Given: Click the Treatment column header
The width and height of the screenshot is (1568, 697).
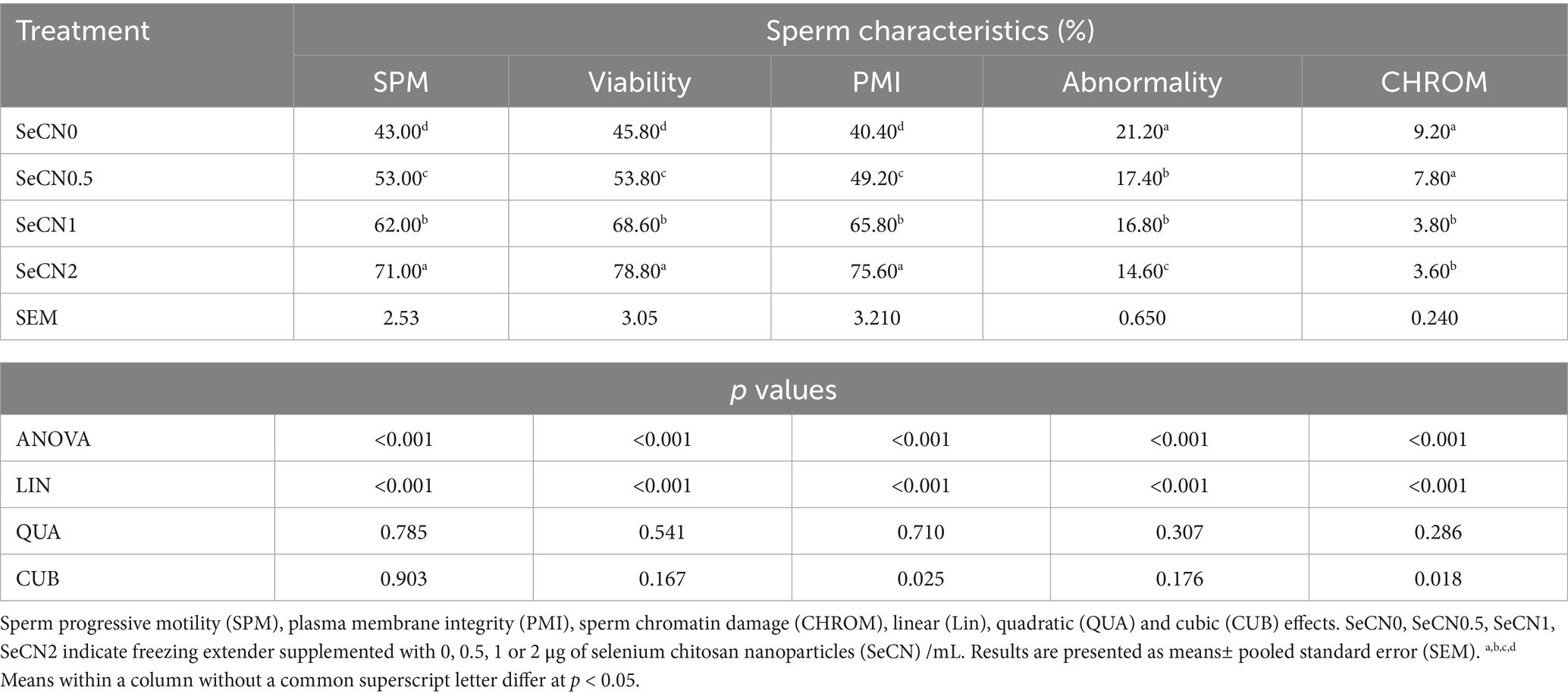Looking at the screenshot, I should [x=83, y=31].
